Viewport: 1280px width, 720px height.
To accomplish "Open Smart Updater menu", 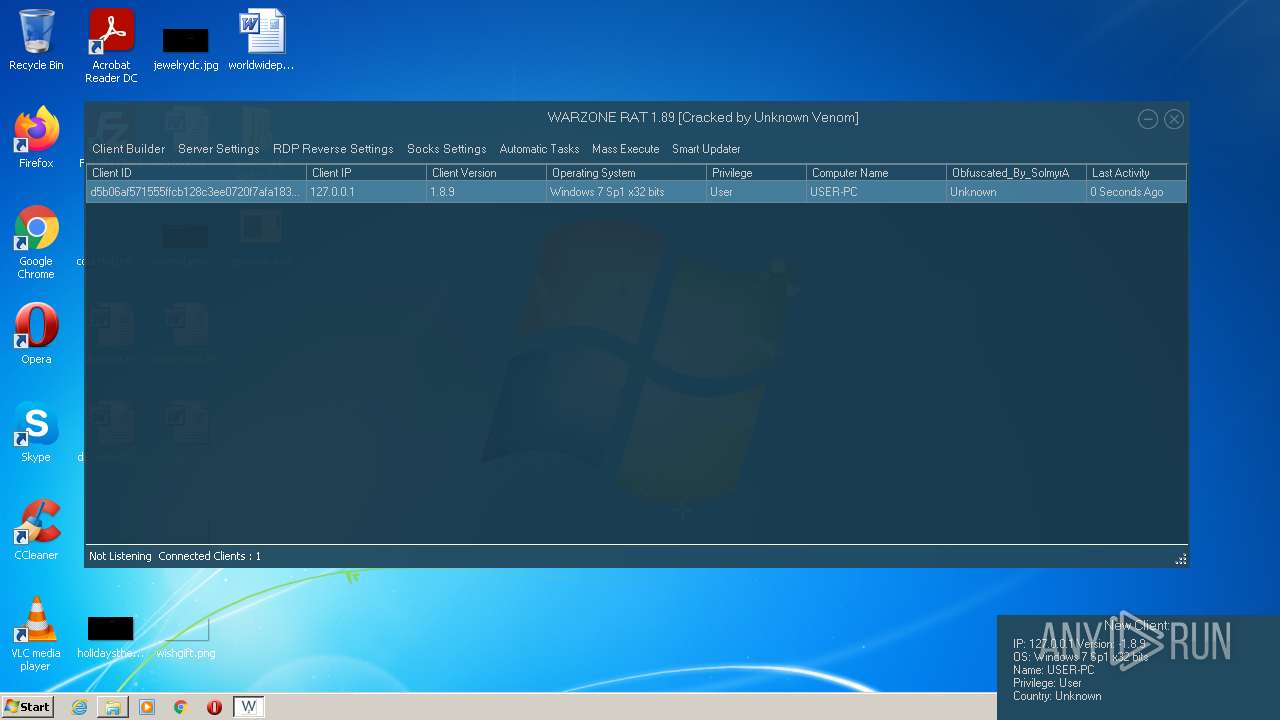I will pos(706,149).
